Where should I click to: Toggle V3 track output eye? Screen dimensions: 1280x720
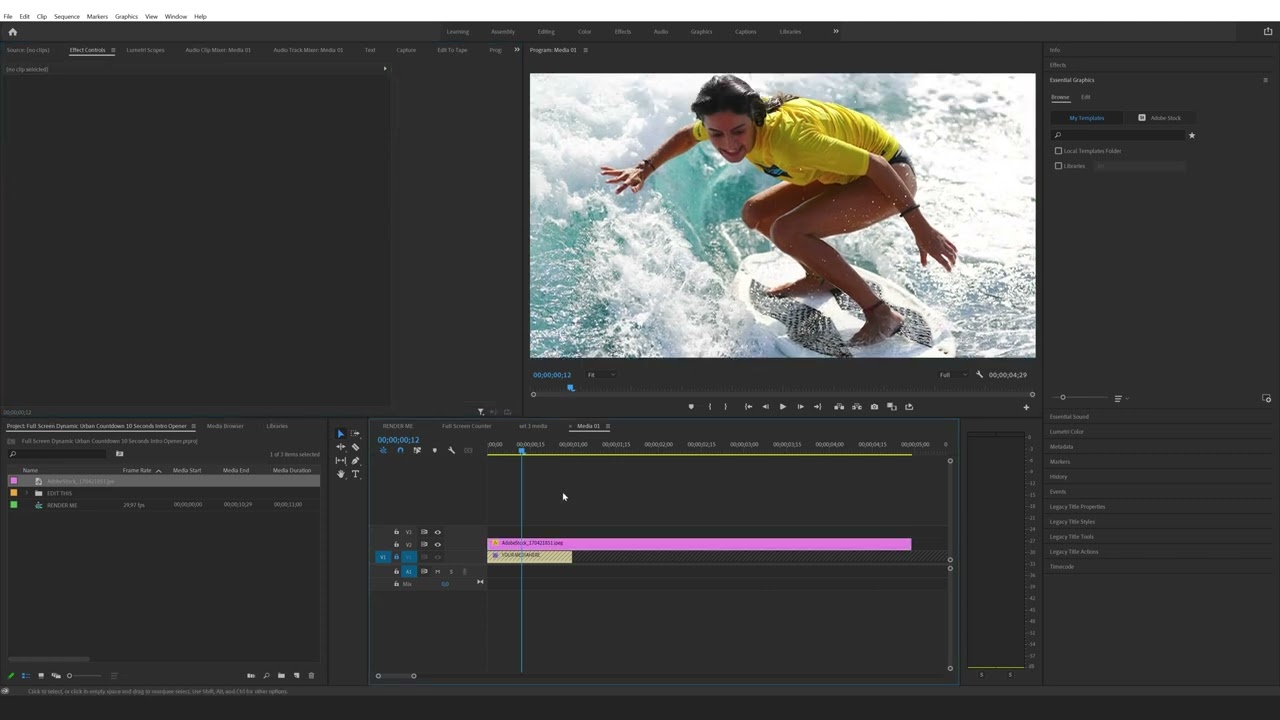pos(437,532)
